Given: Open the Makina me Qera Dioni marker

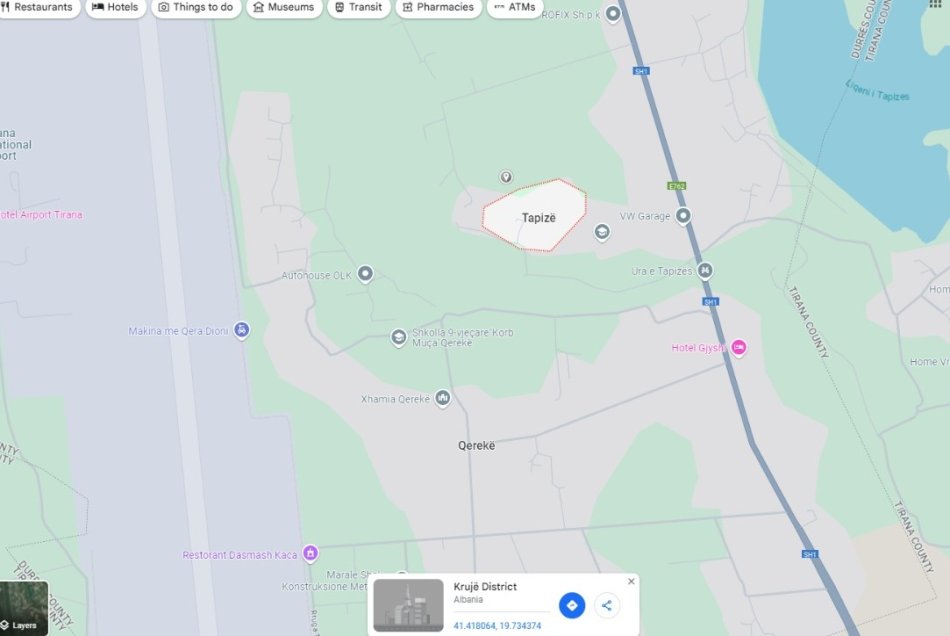Looking at the screenshot, I should [242, 330].
